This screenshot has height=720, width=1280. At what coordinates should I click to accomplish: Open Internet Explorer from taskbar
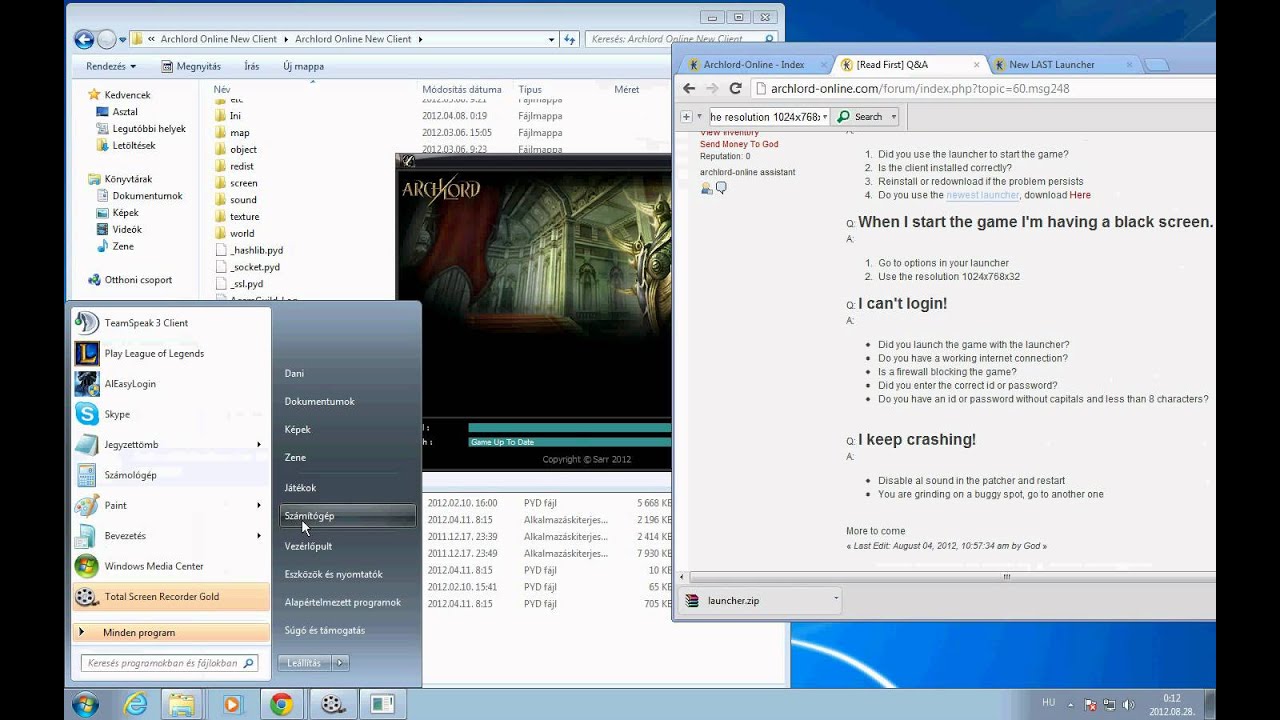click(133, 704)
